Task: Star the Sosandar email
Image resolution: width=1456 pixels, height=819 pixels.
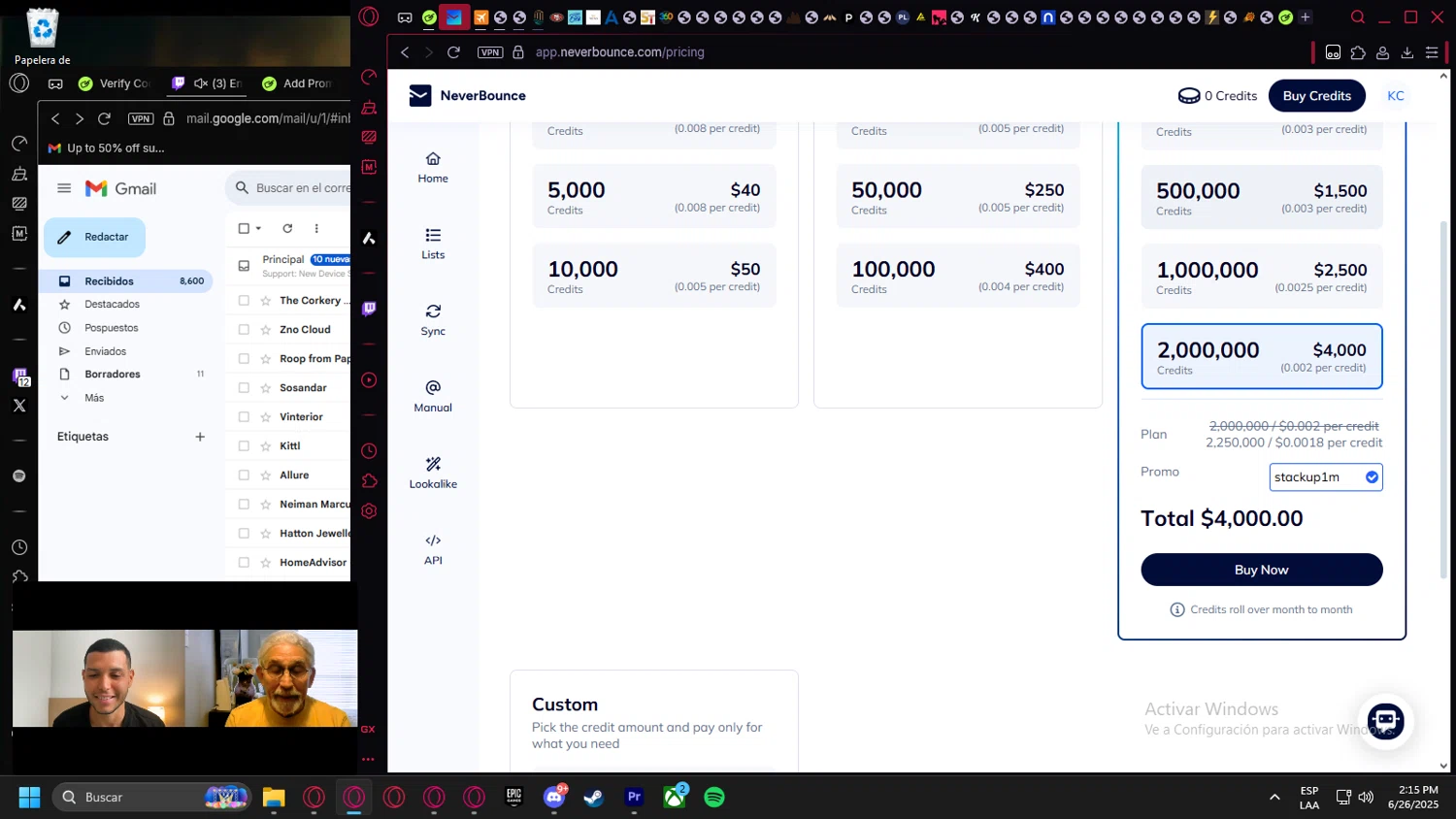Action: tap(265, 388)
